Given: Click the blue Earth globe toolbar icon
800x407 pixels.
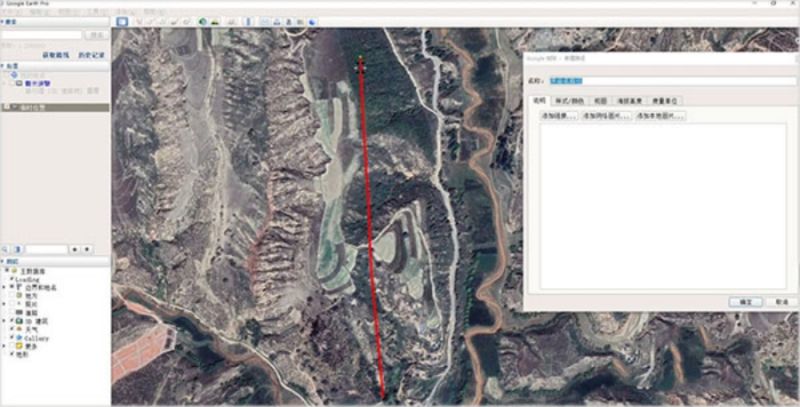Looking at the screenshot, I should (312, 21).
